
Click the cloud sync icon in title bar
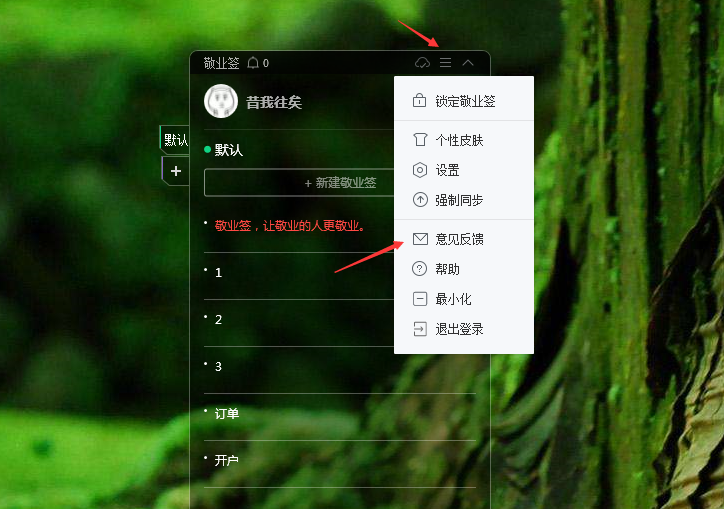[422, 62]
